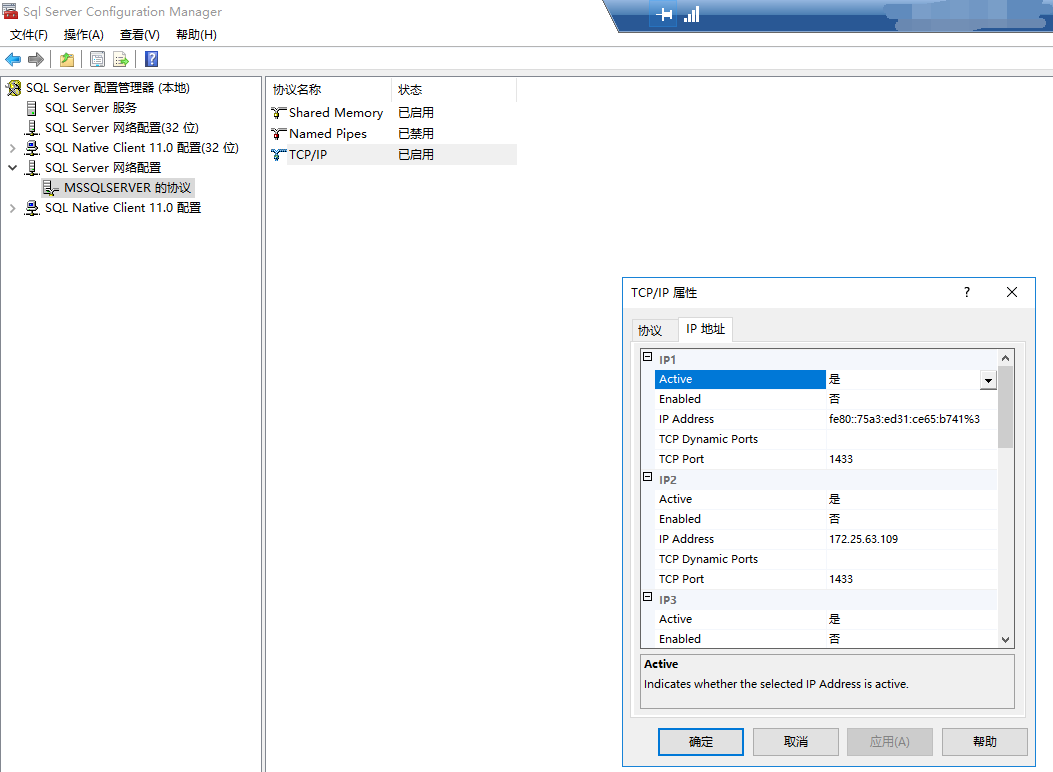
Task: Click the IP1 TCP Dynamic Ports value field
Action: tap(912, 439)
